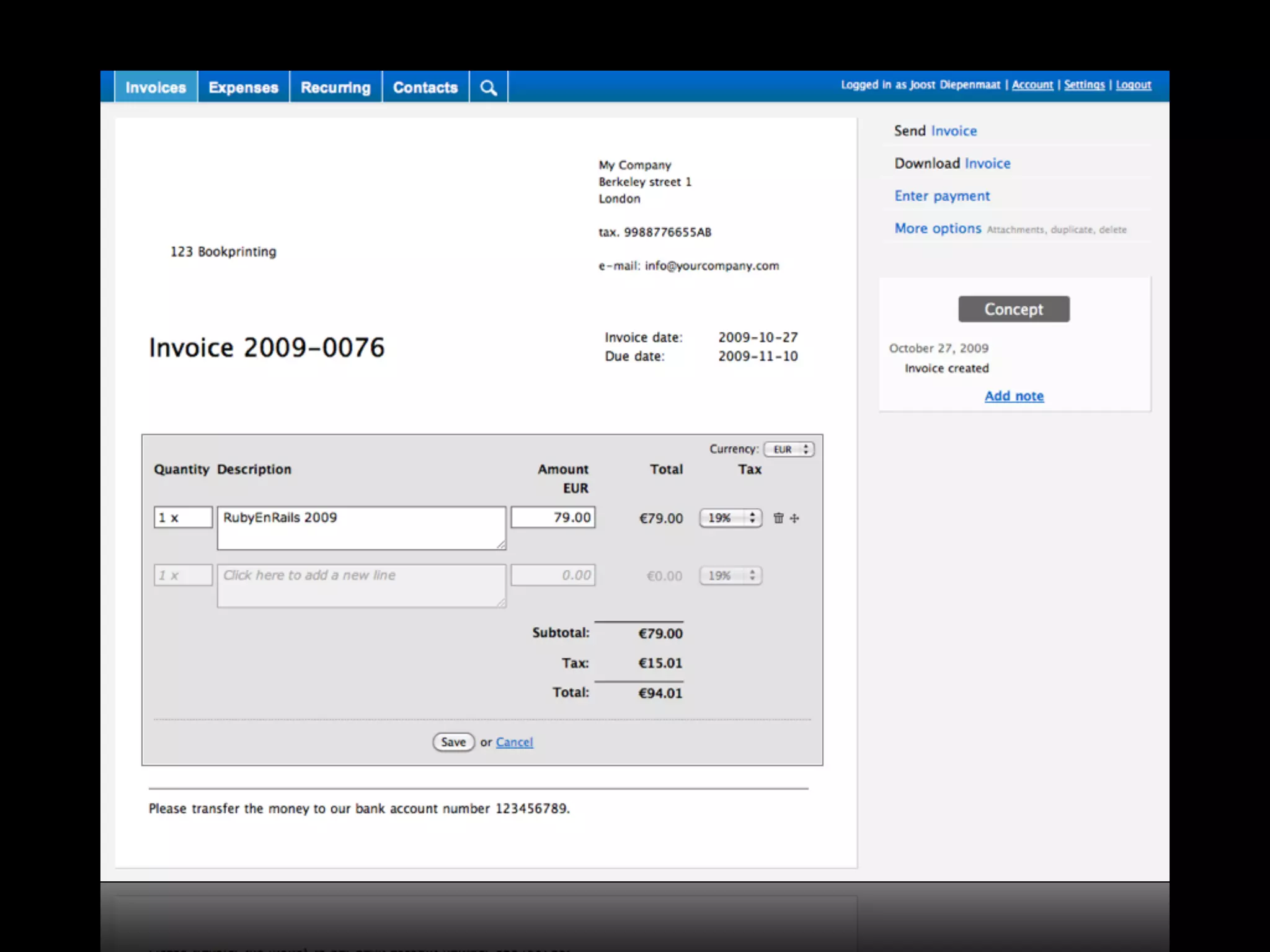This screenshot has width=1270, height=952.
Task: Open 19% tax dropdown on new line
Action: 730,576
